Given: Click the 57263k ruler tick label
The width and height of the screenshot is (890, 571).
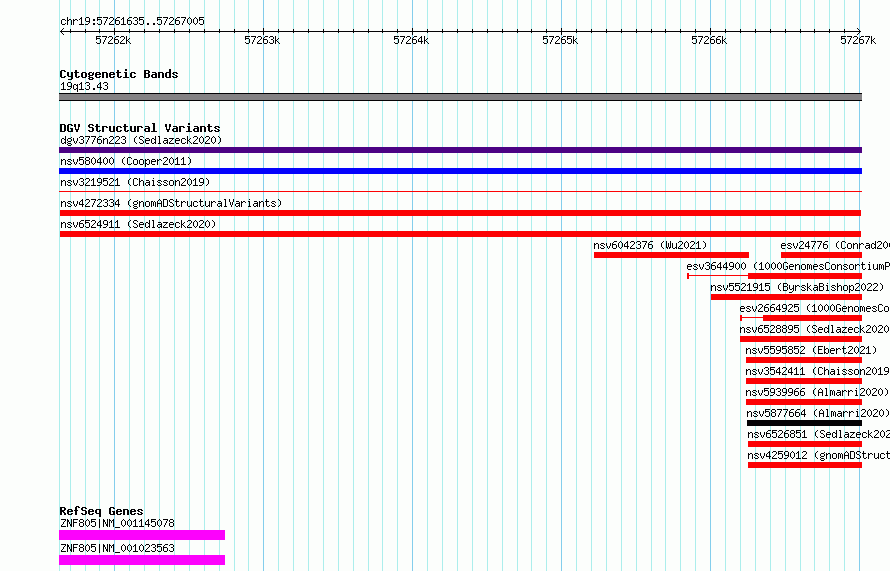Looking at the screenshot, I should point(262,40).
